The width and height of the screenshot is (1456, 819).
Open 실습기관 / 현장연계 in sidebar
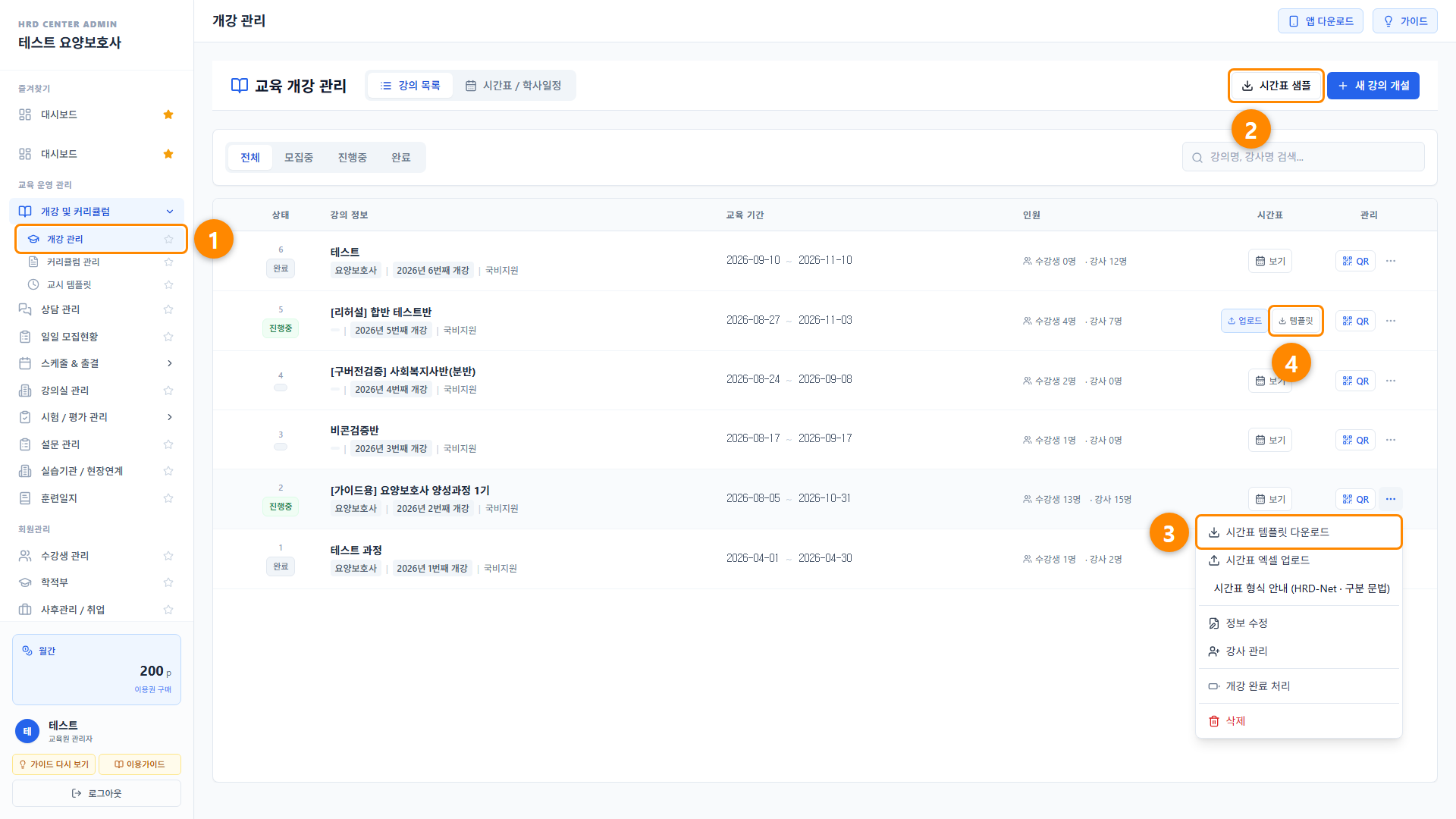tap(82, 471)
